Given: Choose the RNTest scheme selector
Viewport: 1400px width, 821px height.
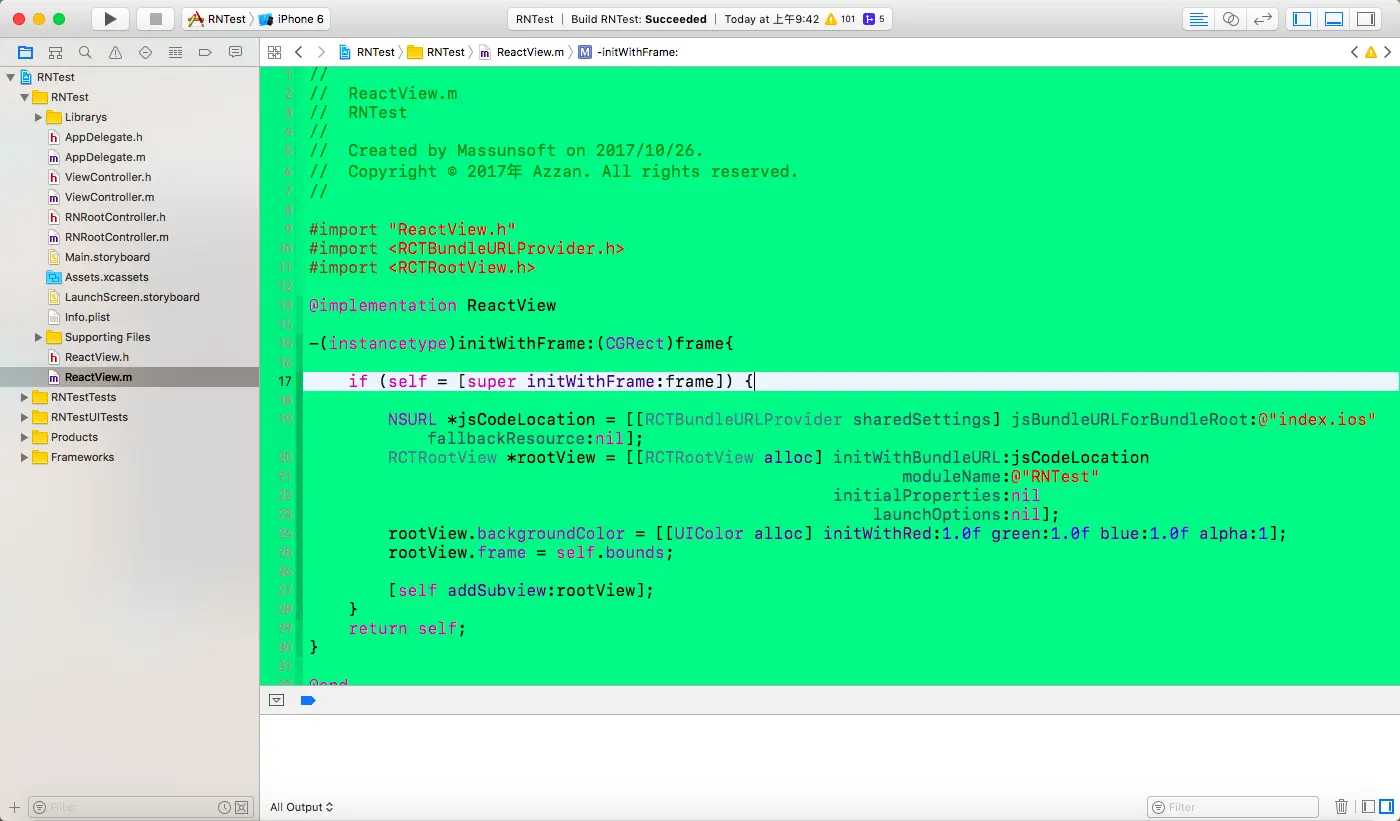Looking at the screenshot, I should pyautogui.click(x=217, y=19).
